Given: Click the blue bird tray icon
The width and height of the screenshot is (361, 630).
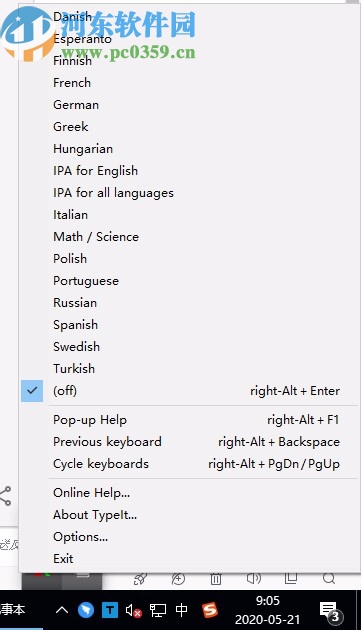Looking at the screenshot, I should pyautogui.click(x=86, y=610).
